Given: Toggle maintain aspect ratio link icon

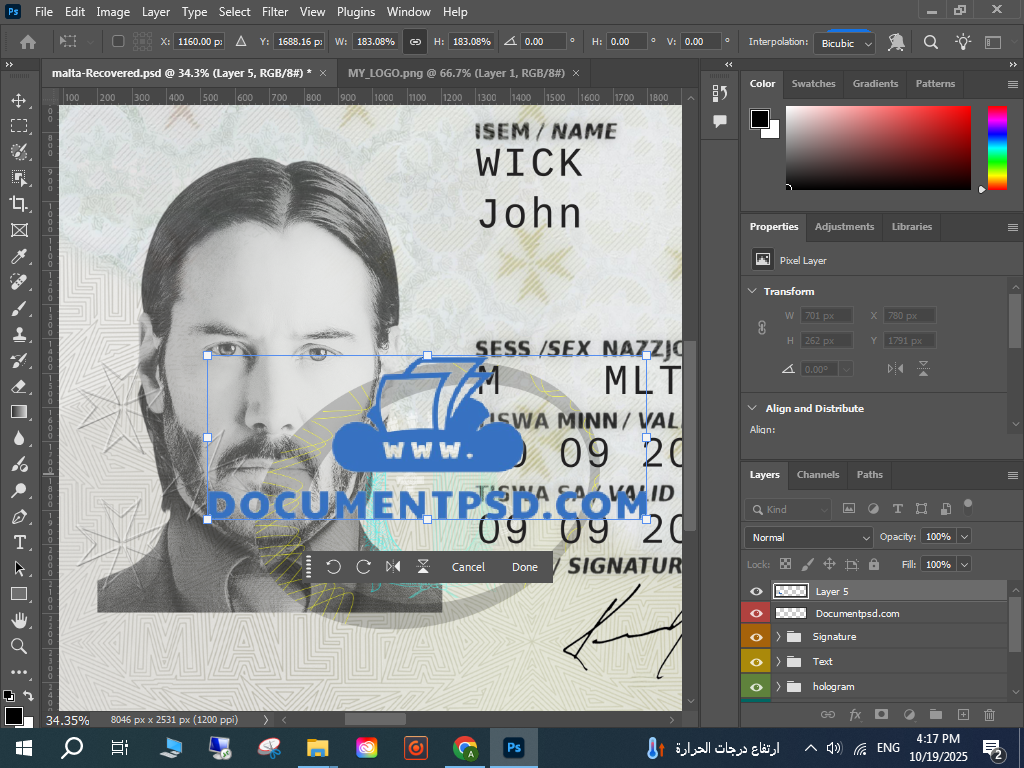Looking at the screenshot, I should (414, 42).
